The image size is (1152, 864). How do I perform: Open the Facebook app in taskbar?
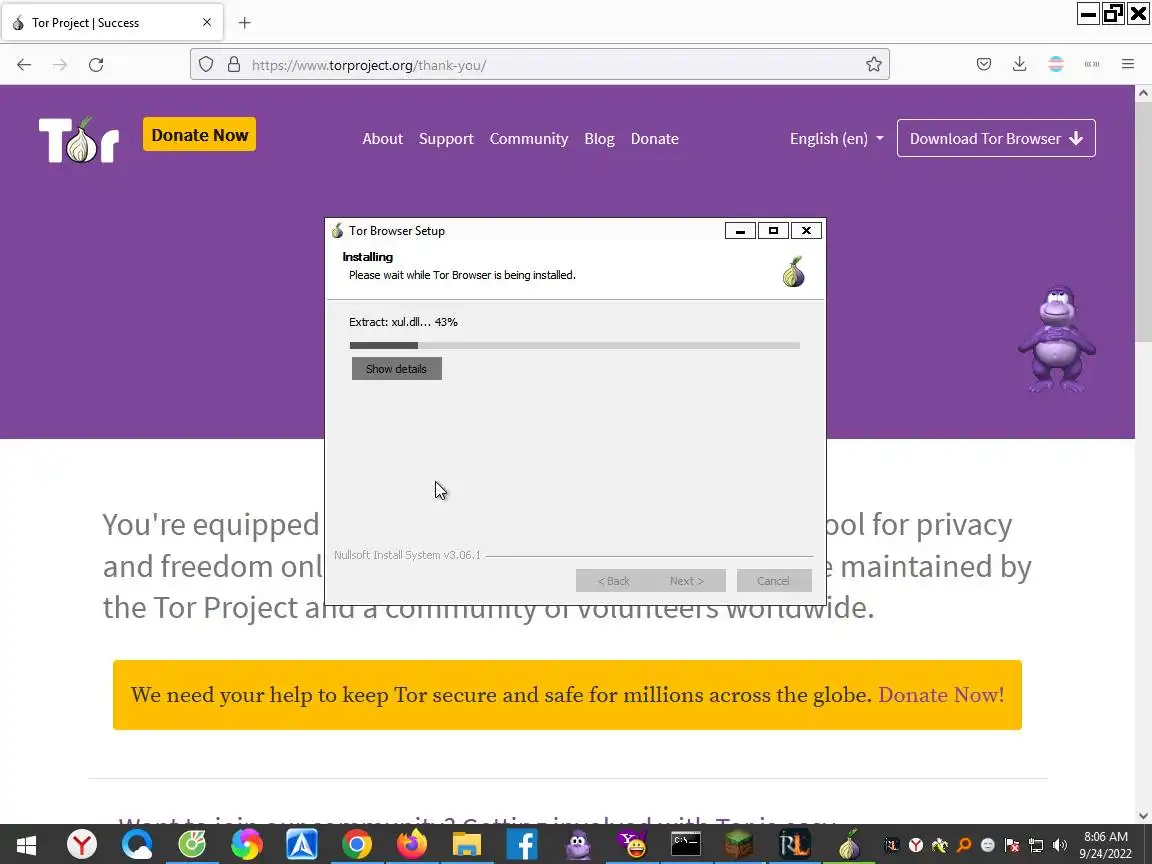pos(522,845)
